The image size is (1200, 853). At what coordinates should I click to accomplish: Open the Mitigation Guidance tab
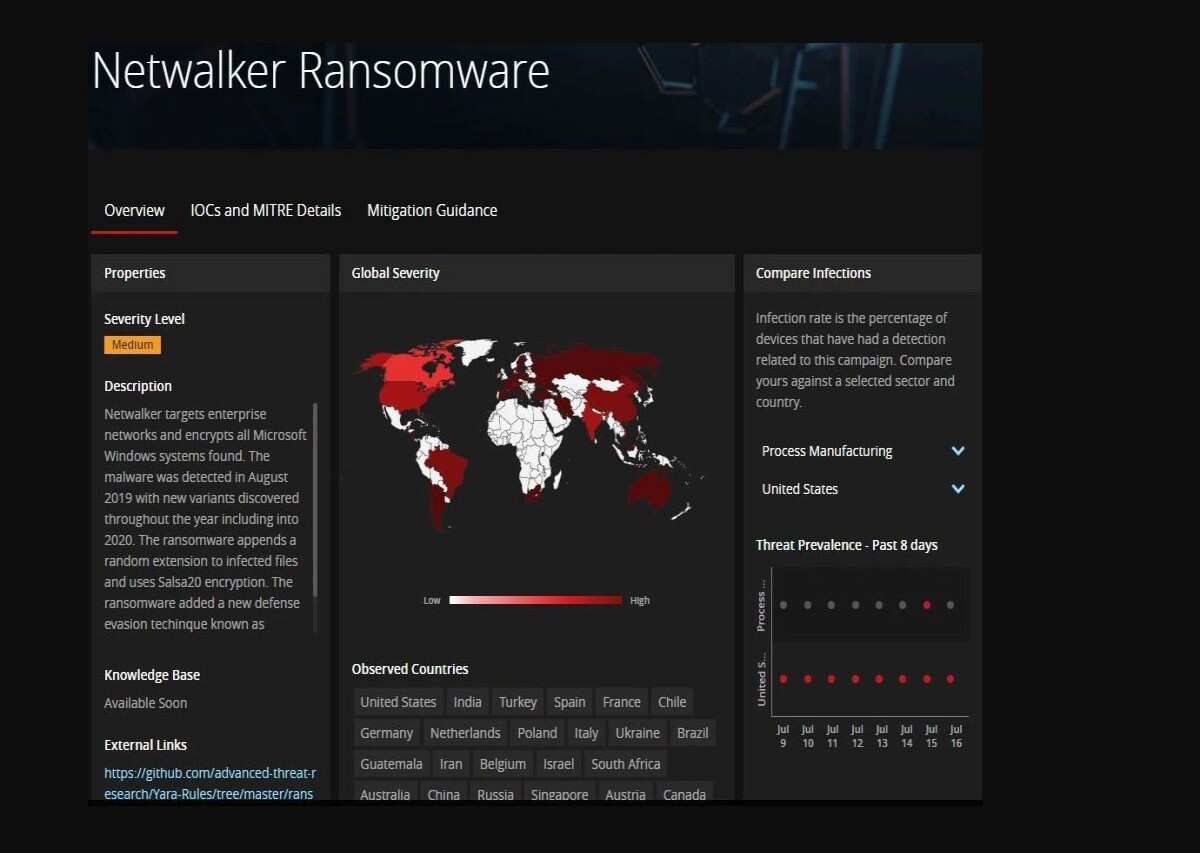[x=432, y=210]
